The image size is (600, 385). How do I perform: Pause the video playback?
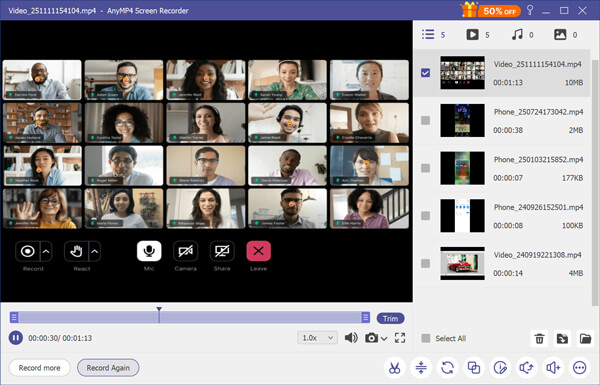(16, 338)
